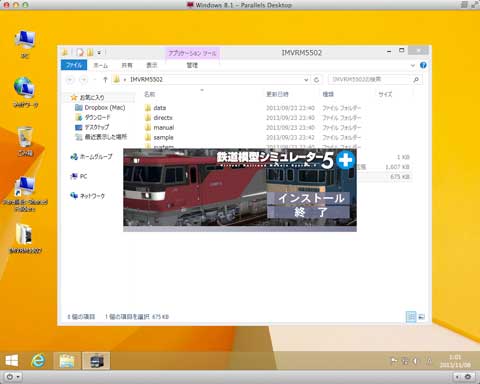Open the 共有 ribbon tab
Image resolution: width=480 pixels, height=384 pixels.
point(127,65)
